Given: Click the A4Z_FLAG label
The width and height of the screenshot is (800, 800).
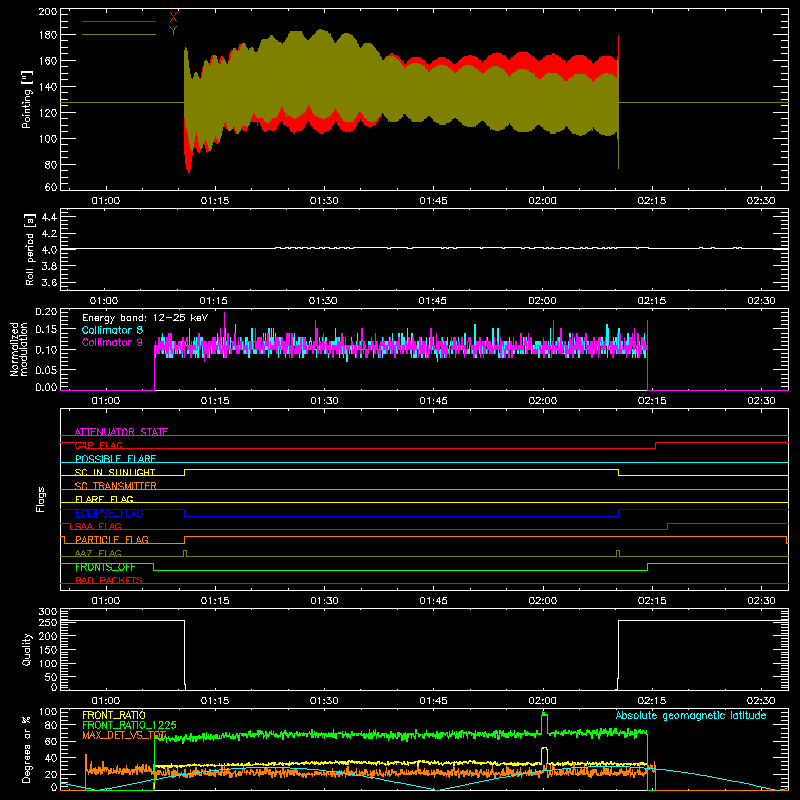Looking at the screenshot, I should click(x=98, y=553).
